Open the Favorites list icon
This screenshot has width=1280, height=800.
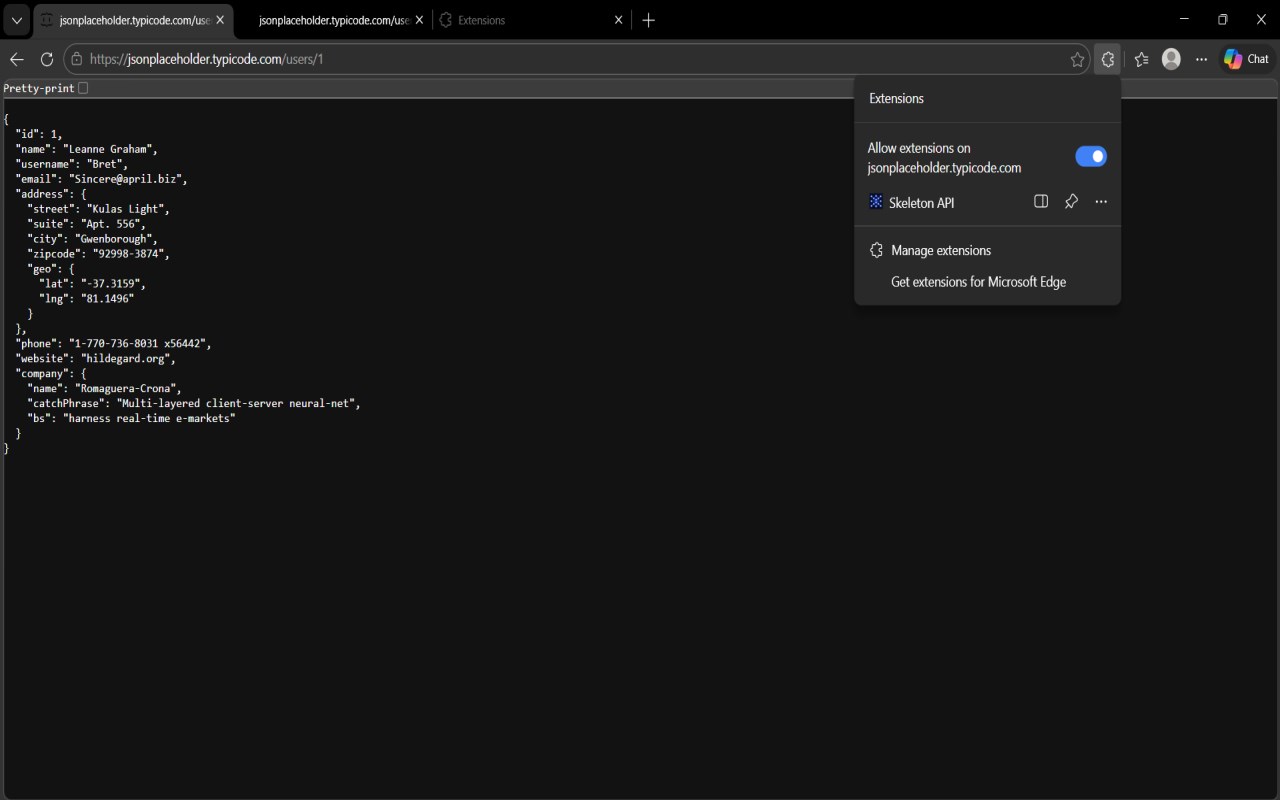click(x=1141, y=59)
